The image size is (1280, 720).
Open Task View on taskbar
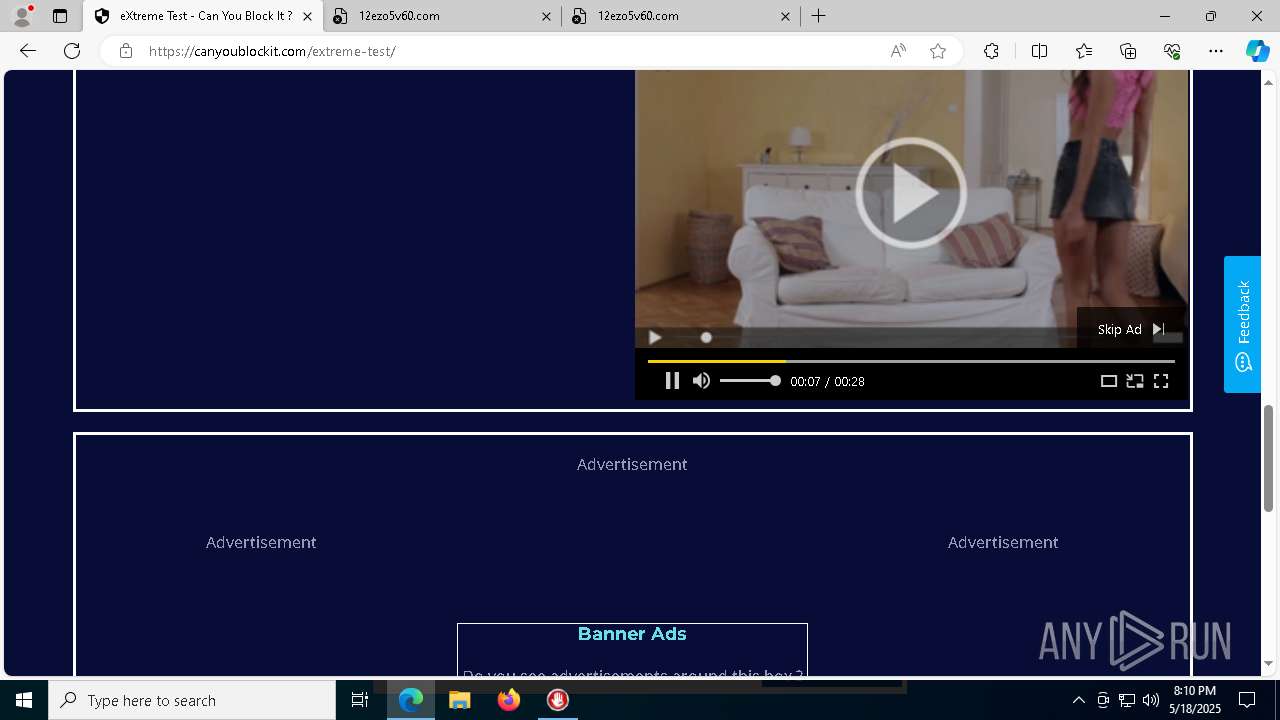pyautogui.click(x=360, y=700)
